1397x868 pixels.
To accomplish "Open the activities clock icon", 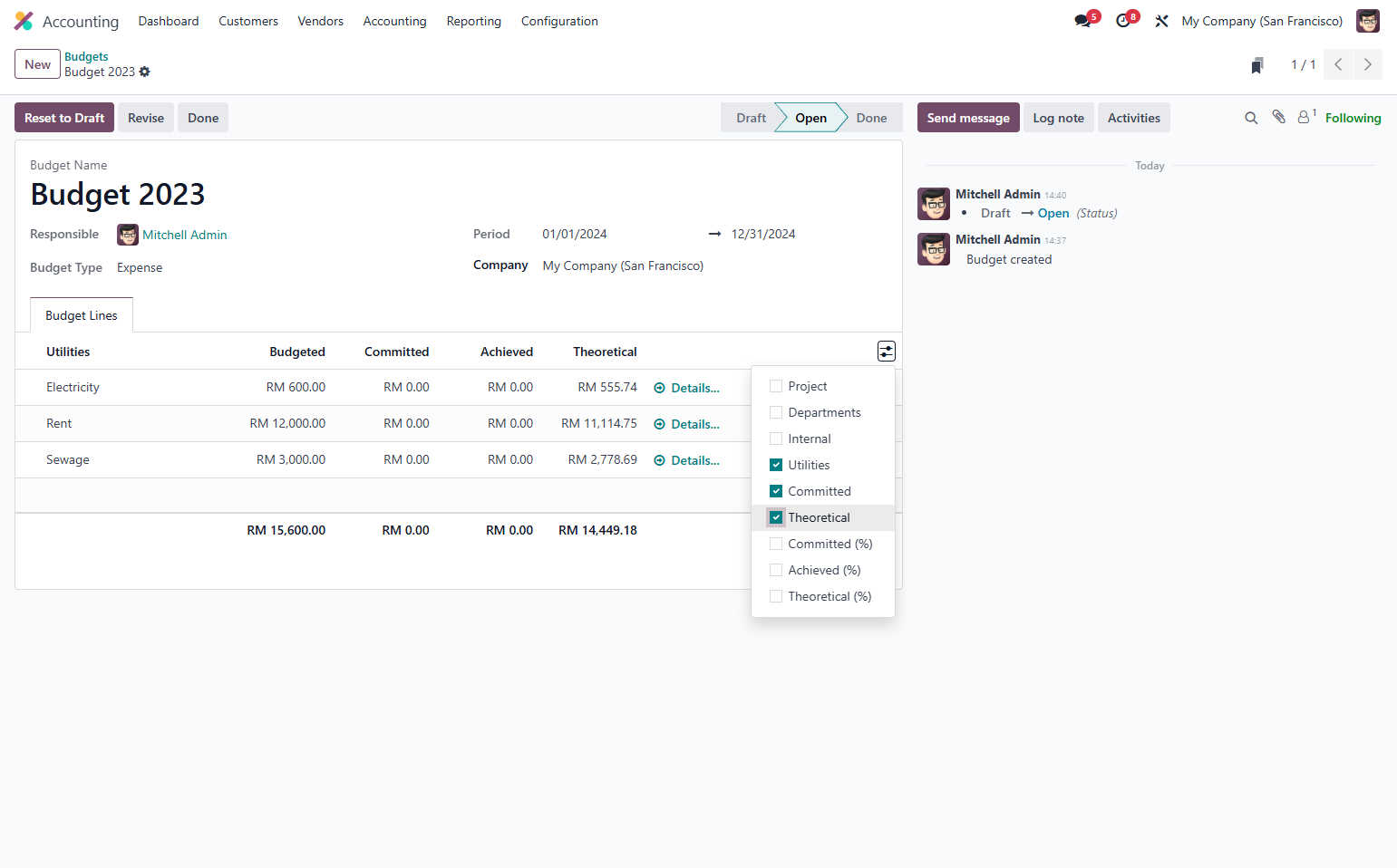I will [x=1123, y=21].
